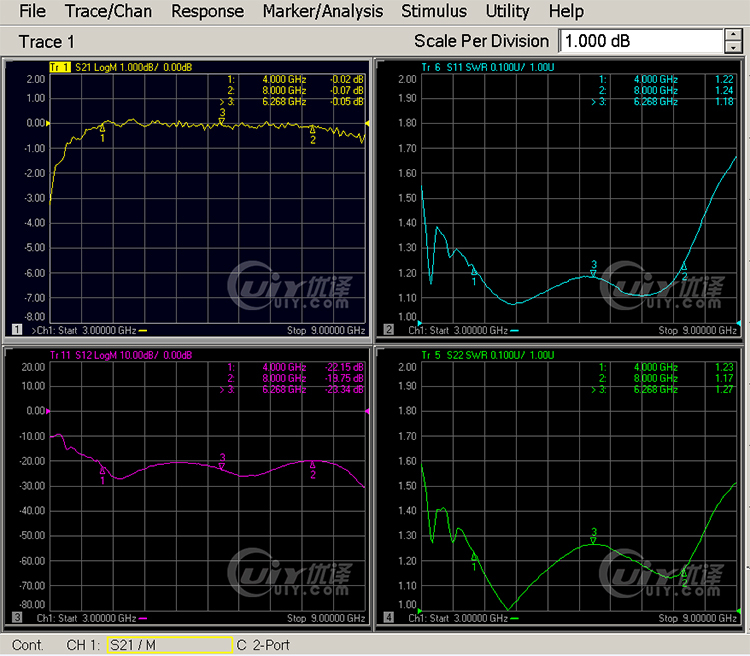Select the Tr 6 S11 SWR trace label
750x656 pixels.
pyautogui.click(x=487, y=67)
